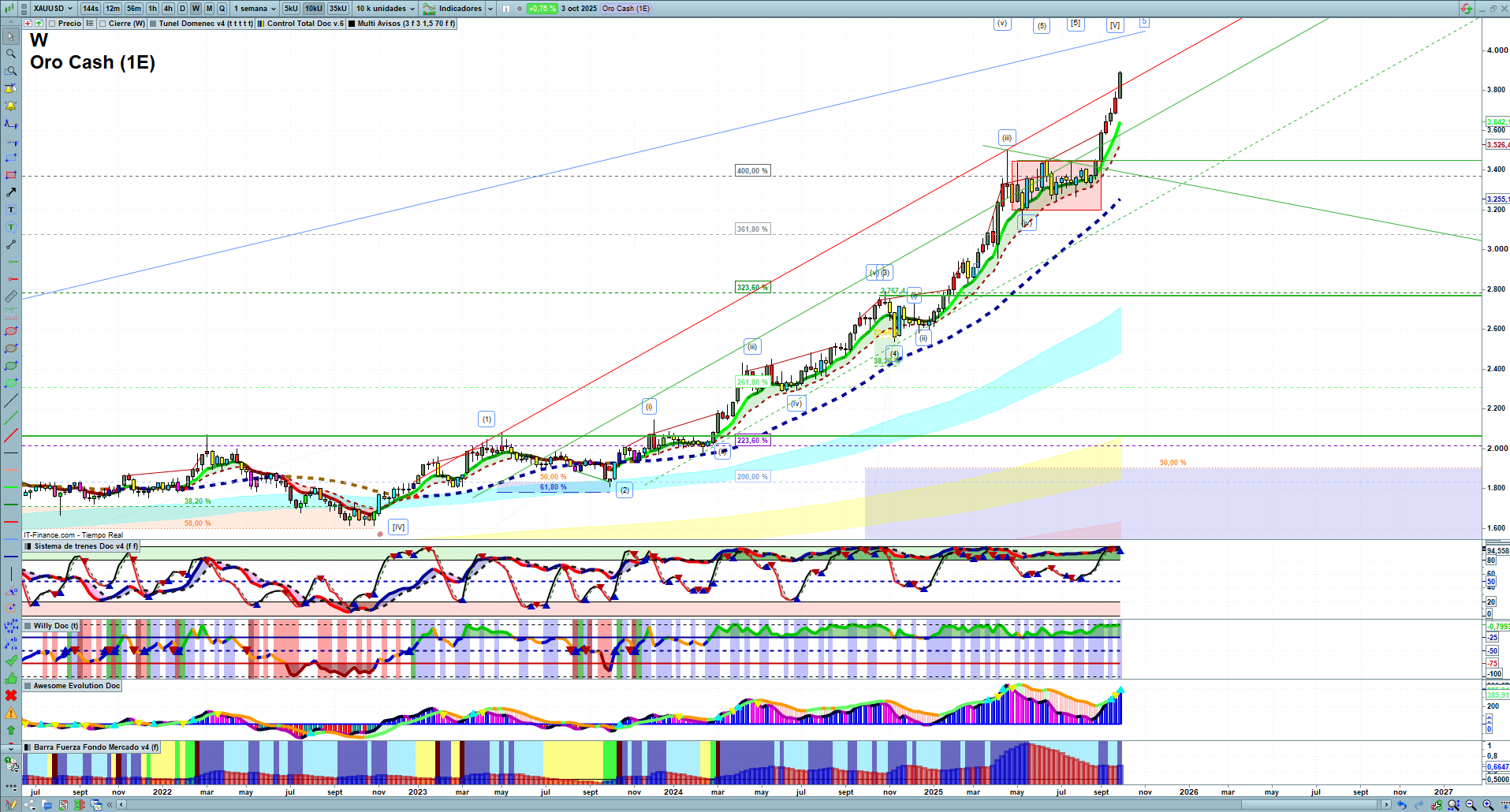
Task: Choose the ruler measurement tool
Action: 11,296
